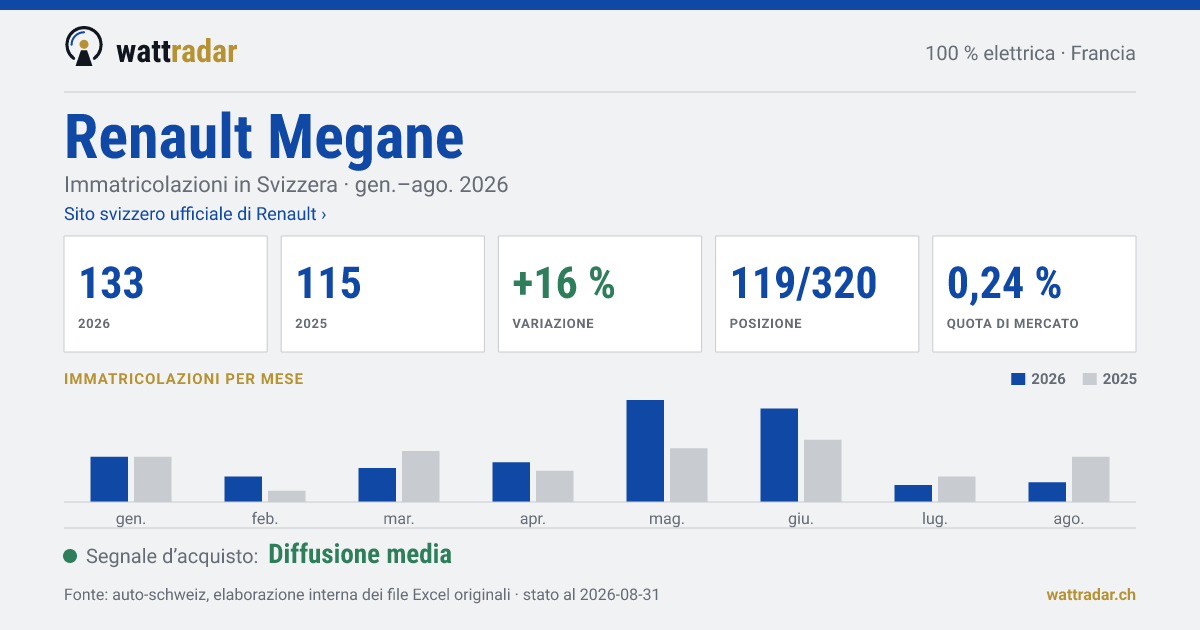This screenshot has height=630, width=1200.
Task: Click the 119/320 posizione value
Action: click(804, 284)
